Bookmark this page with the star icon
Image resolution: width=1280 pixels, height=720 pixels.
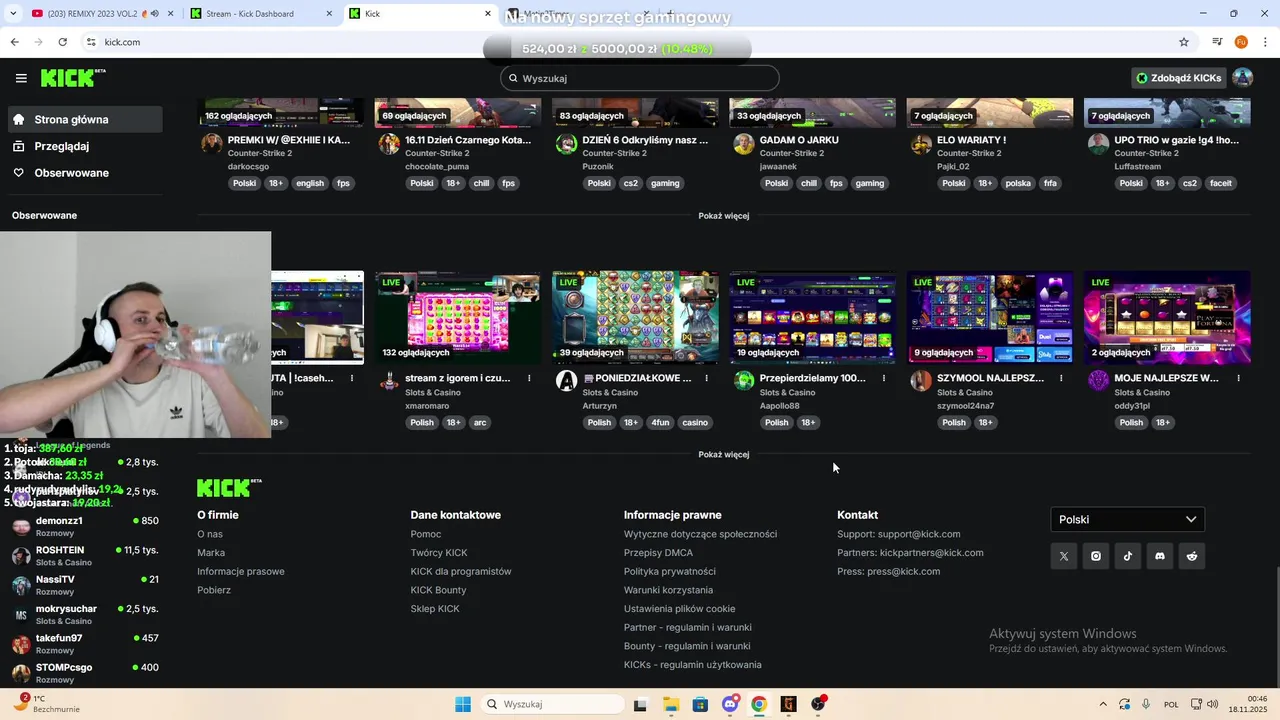[x=1184, y=42]
